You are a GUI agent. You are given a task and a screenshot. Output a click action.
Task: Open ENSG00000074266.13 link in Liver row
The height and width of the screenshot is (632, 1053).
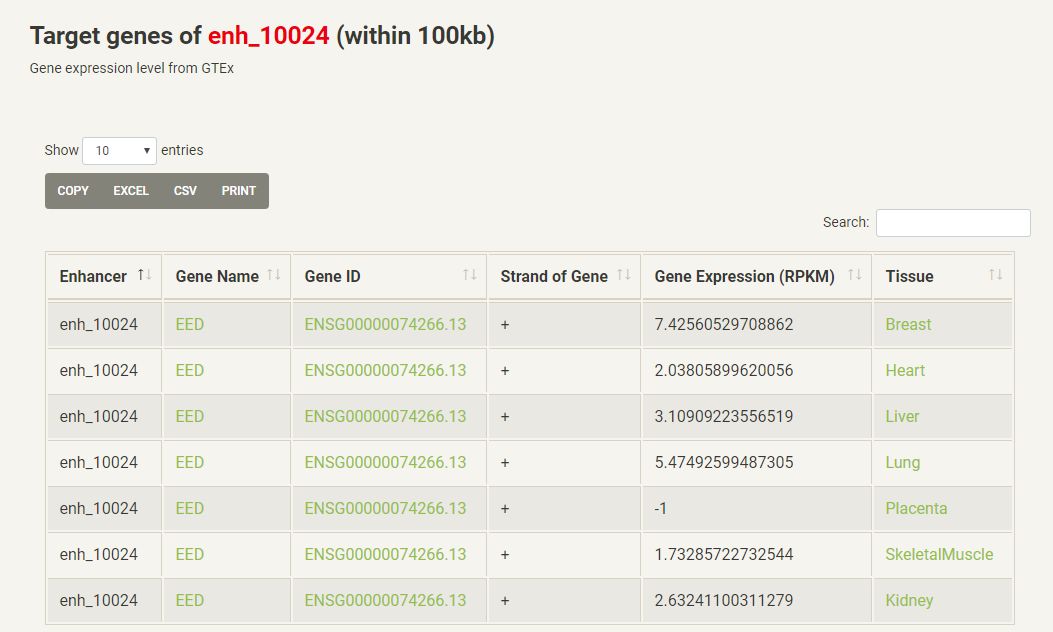point(385,416)
